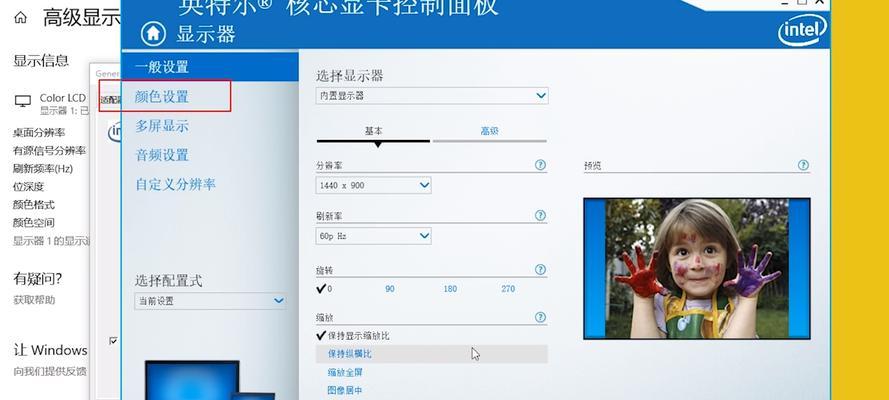Select 保持显示缩放比 scaling option
Screen dimensions: 889x400
[x=353, y=336]
